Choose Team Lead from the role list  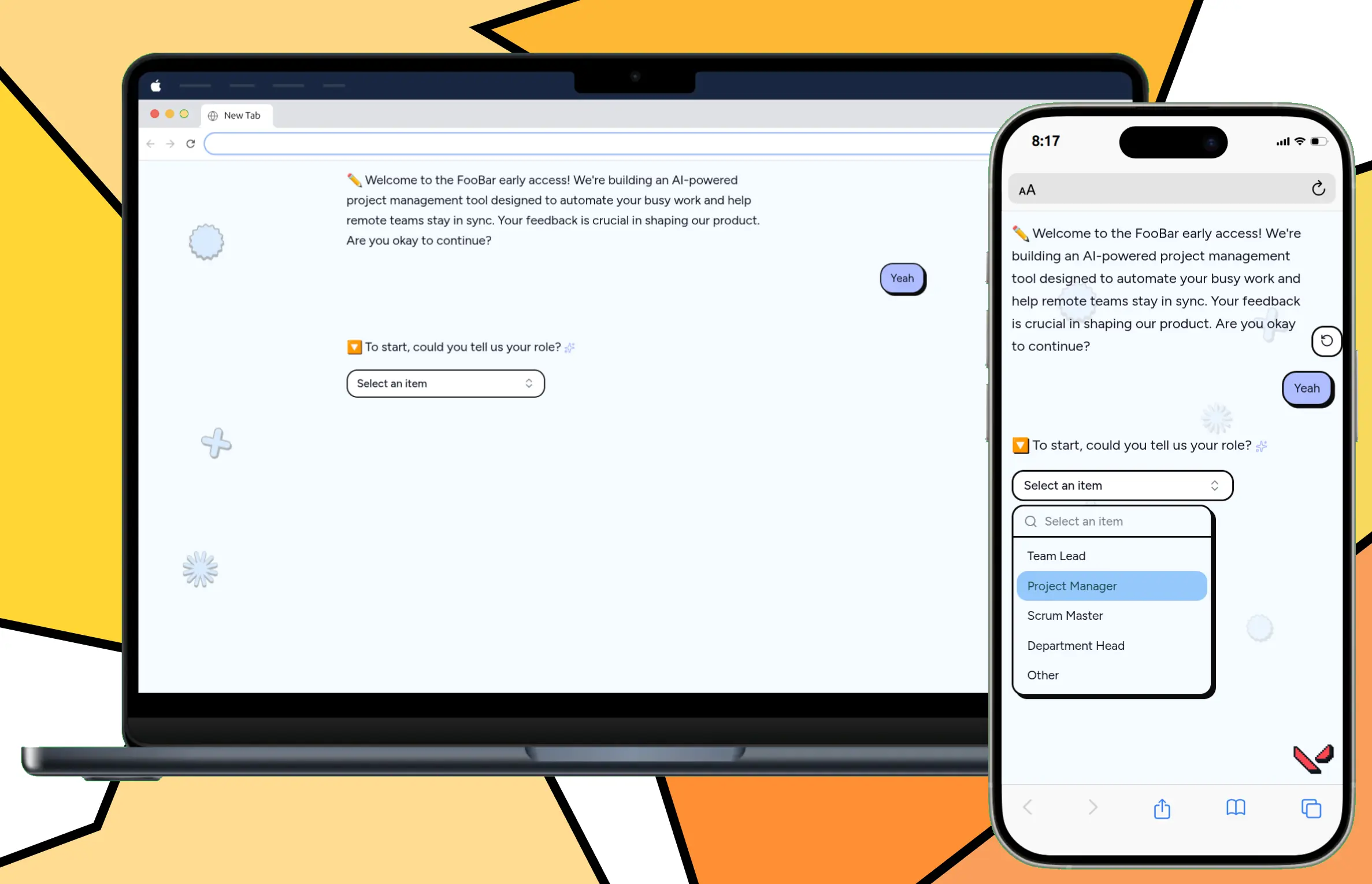[1111, 556]
